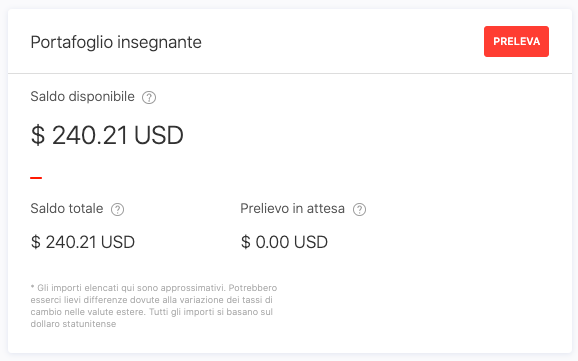578x361 pixels.
Task: Click the Prelievo in attesa label
Action: [x=292, y=209]
